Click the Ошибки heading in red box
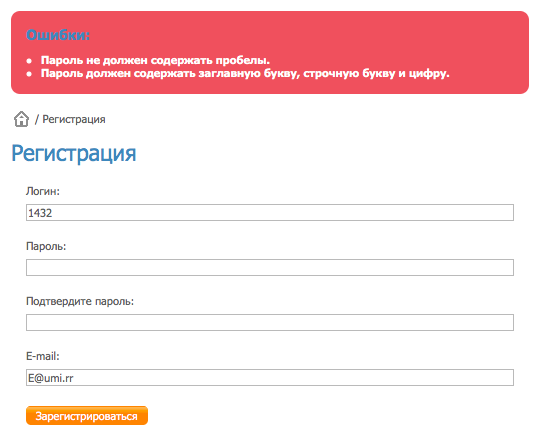The width and height of the screenshot is (537, 439). point(58,35)
